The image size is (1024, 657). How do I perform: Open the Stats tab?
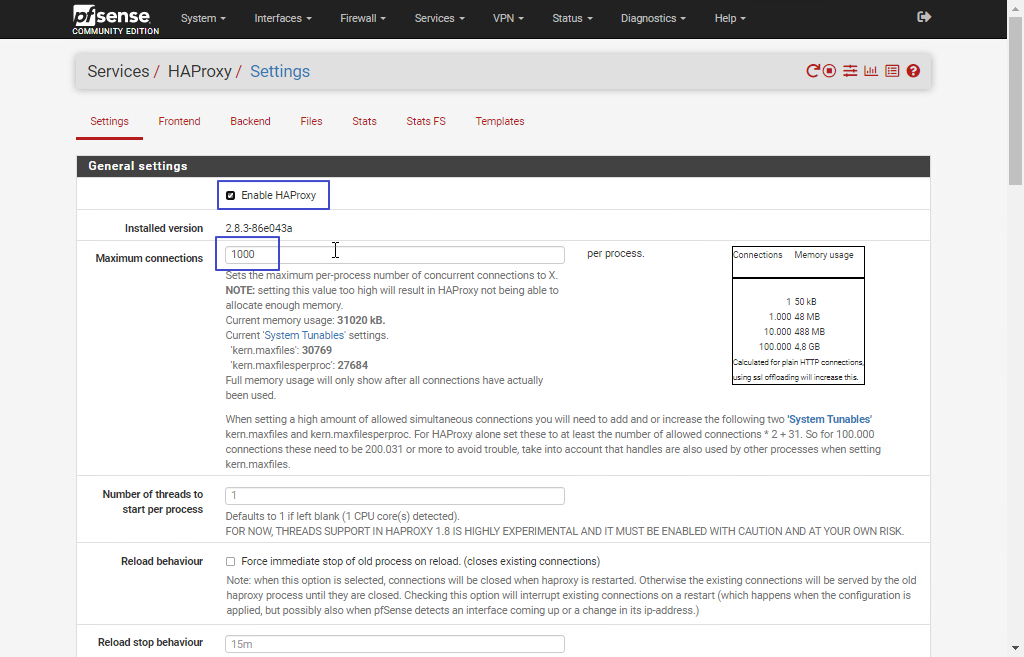tap(364, 121)
